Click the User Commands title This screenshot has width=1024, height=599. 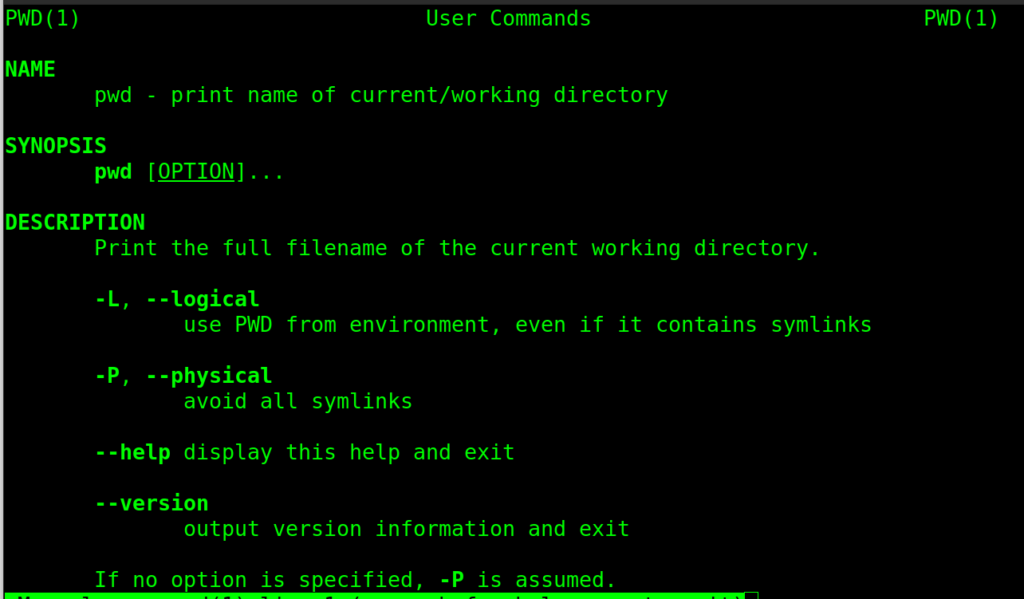click(x=508, y=19)
